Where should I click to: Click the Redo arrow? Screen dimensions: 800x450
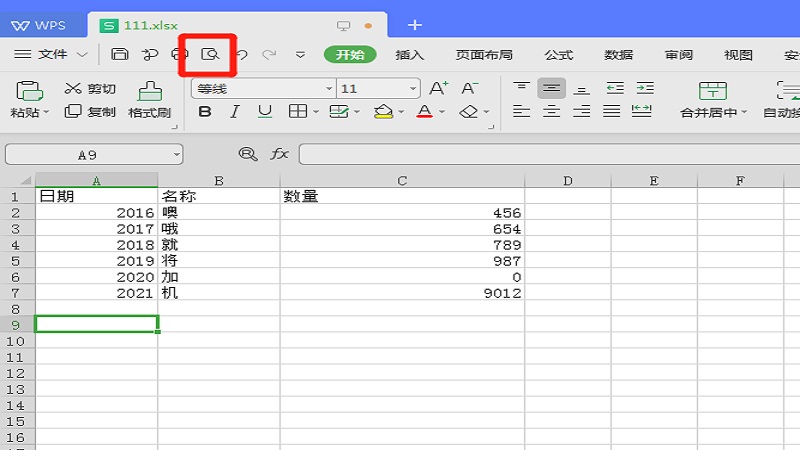(x=269, y=54)
